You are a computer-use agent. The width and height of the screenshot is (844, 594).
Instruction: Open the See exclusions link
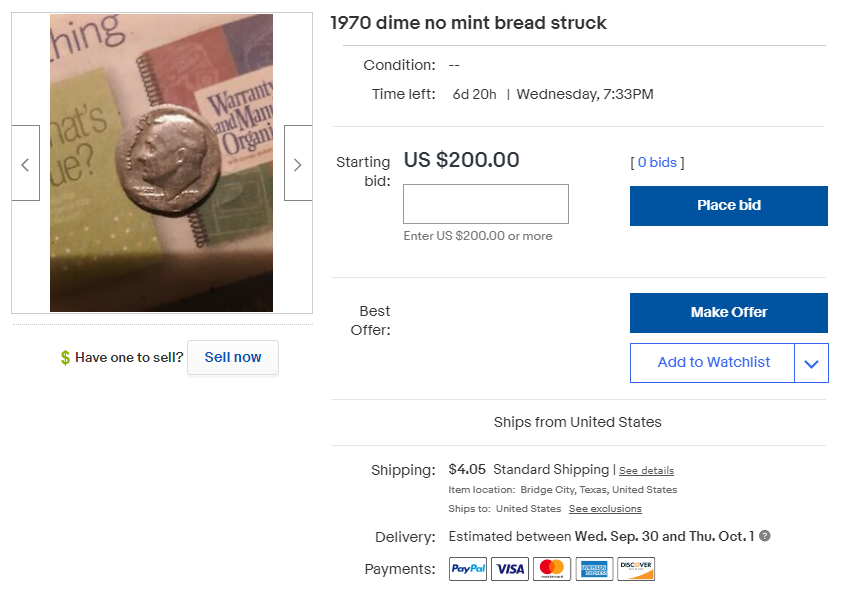pyautogui.click(x=605, y=509)
